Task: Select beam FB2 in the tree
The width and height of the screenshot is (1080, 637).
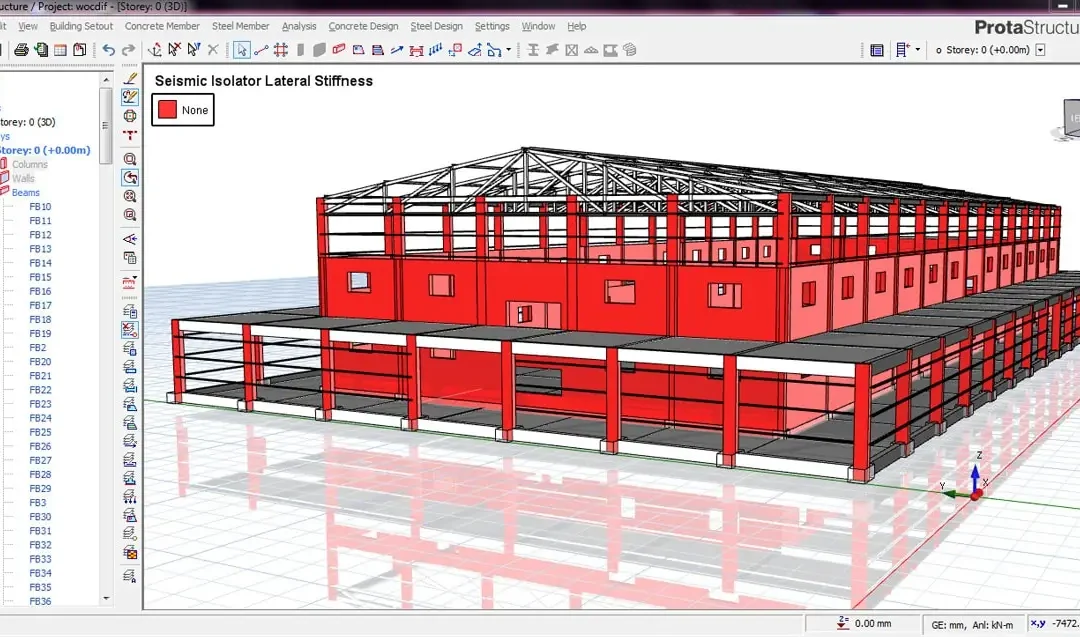Action: (38, 348)
